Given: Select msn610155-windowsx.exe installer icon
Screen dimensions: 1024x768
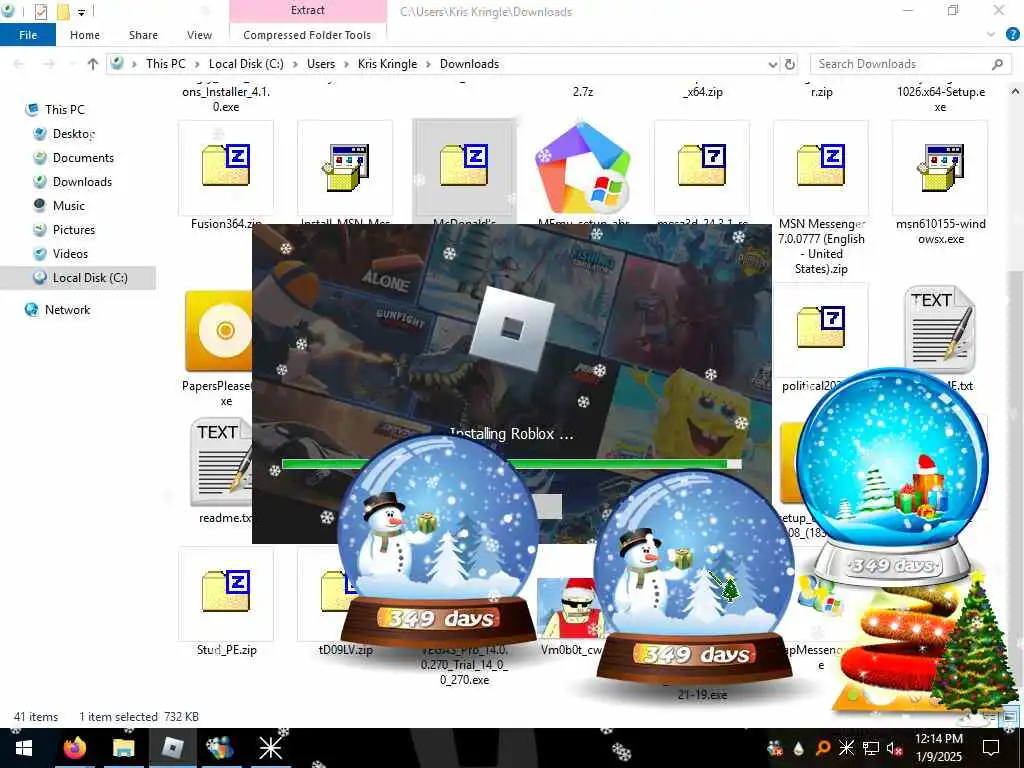Looking at the screenshot, I should (940, 168).
